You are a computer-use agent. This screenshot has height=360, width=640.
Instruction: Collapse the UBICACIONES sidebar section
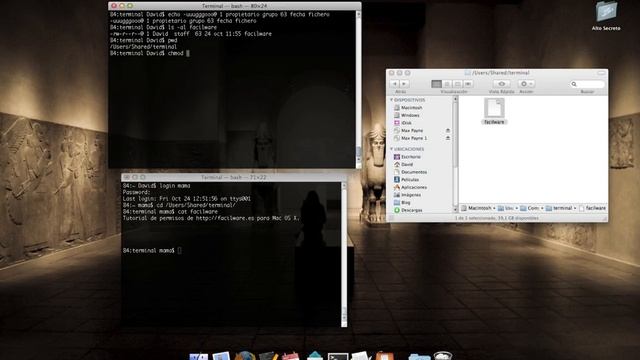[x=391, y=149]
